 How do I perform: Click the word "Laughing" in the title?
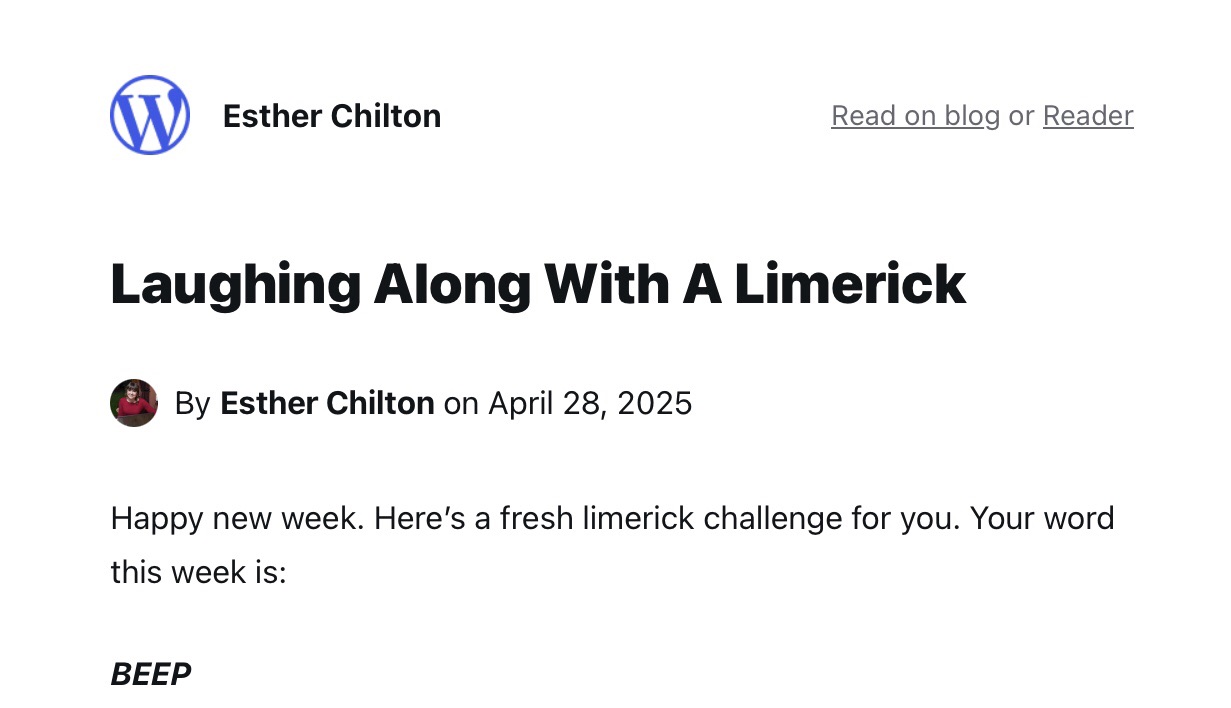tap(234, 285)
